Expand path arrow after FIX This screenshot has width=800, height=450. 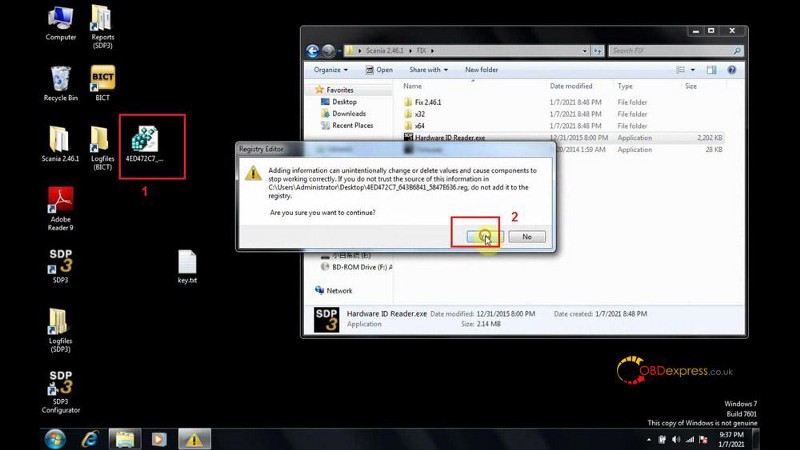pyautogui.click(x=432, y=51)
